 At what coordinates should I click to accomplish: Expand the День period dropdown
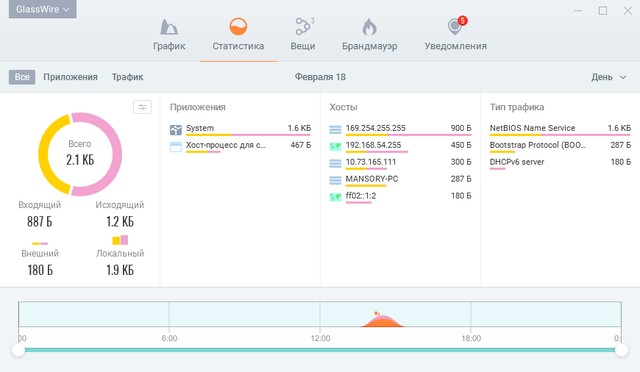coord(608,77)
